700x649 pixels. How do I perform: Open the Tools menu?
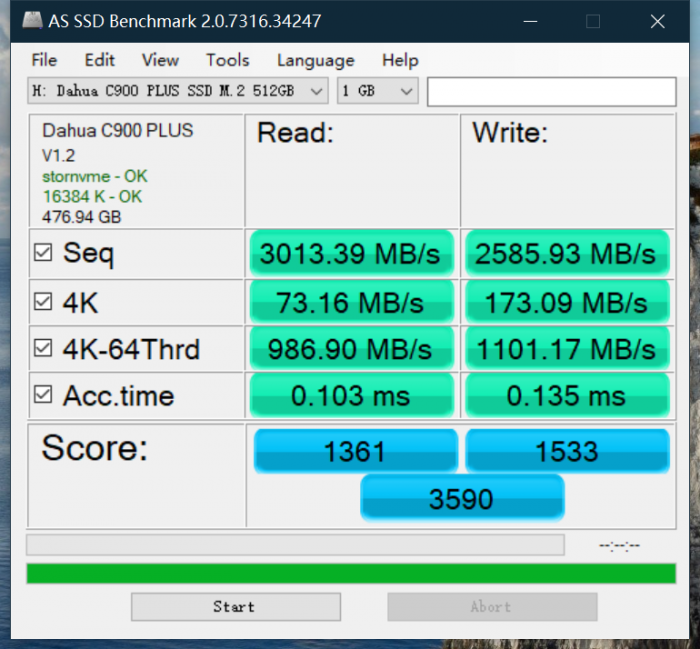(x=227, y=60)
